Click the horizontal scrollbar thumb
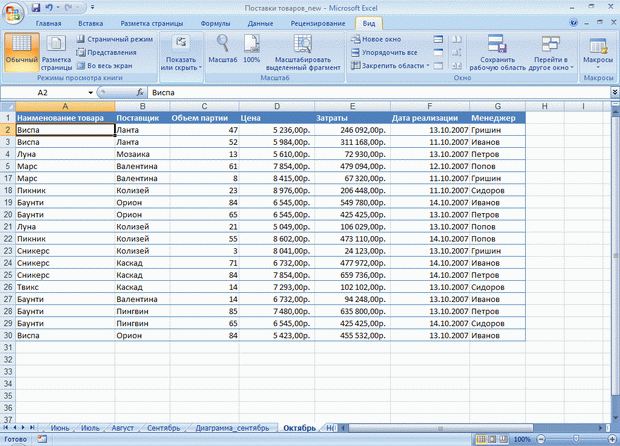Screen dimensions: 620x446 (440, 428)
